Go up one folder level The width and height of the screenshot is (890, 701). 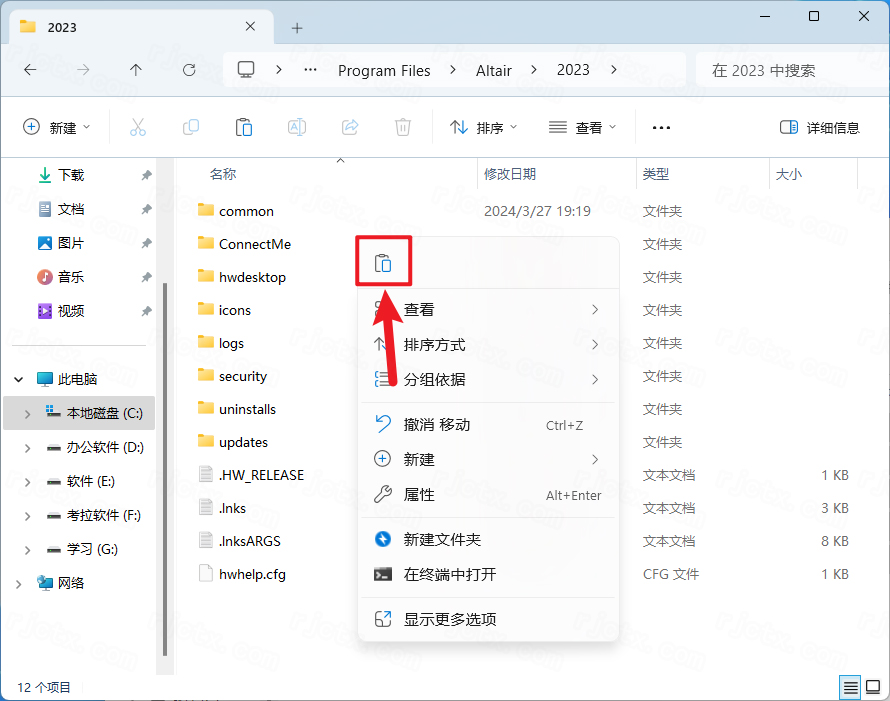click(x=136, y=70)
